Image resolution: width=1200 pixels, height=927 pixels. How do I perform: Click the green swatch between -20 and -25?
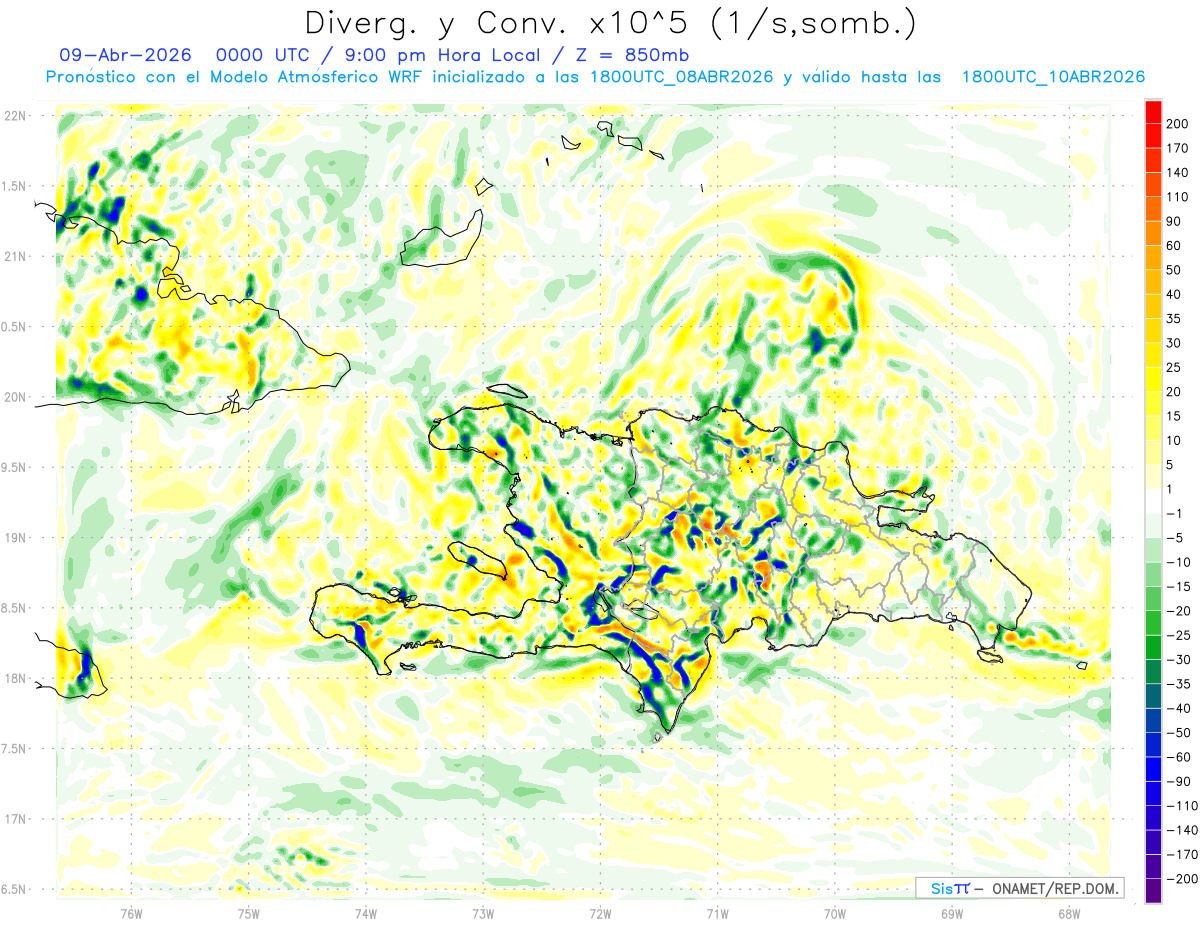1153,624
